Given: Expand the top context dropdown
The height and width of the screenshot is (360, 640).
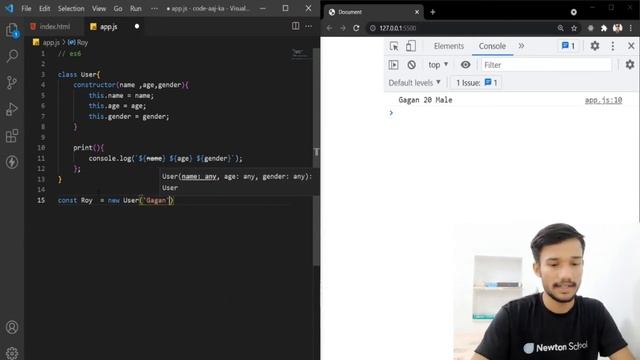Looking at the screenshot, I should pos(438,65).
